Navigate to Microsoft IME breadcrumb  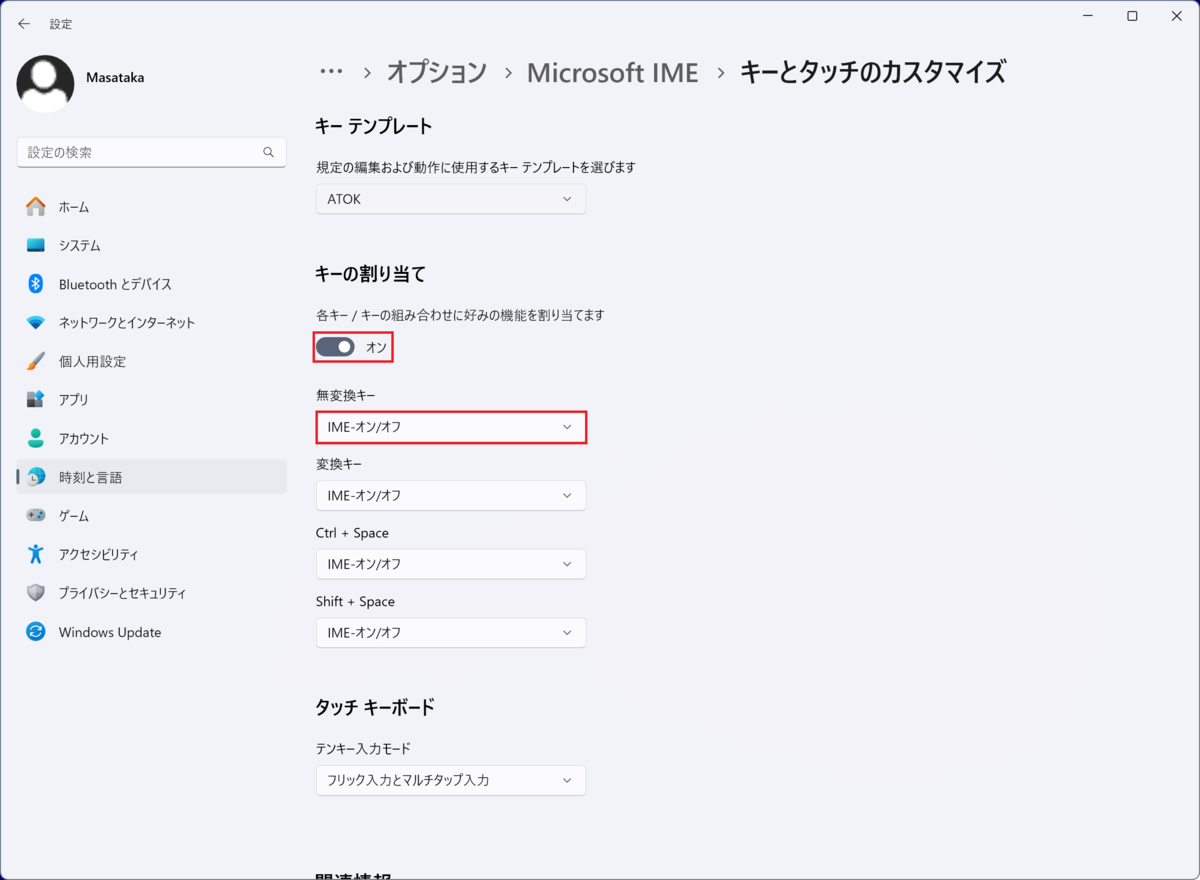613,72
